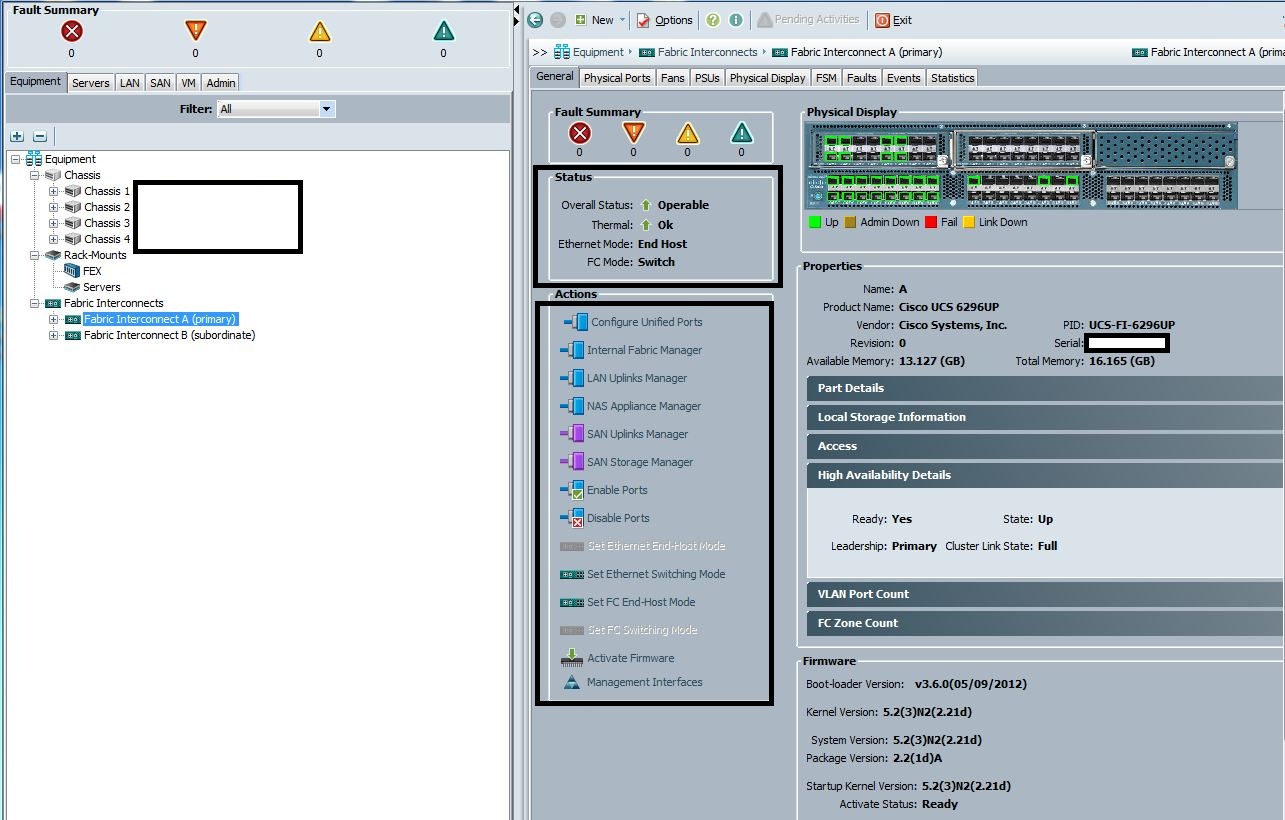Click the collapse-all minus icon above tree
The width and height of the screenshot is (1285, 820).
(40, 136)
